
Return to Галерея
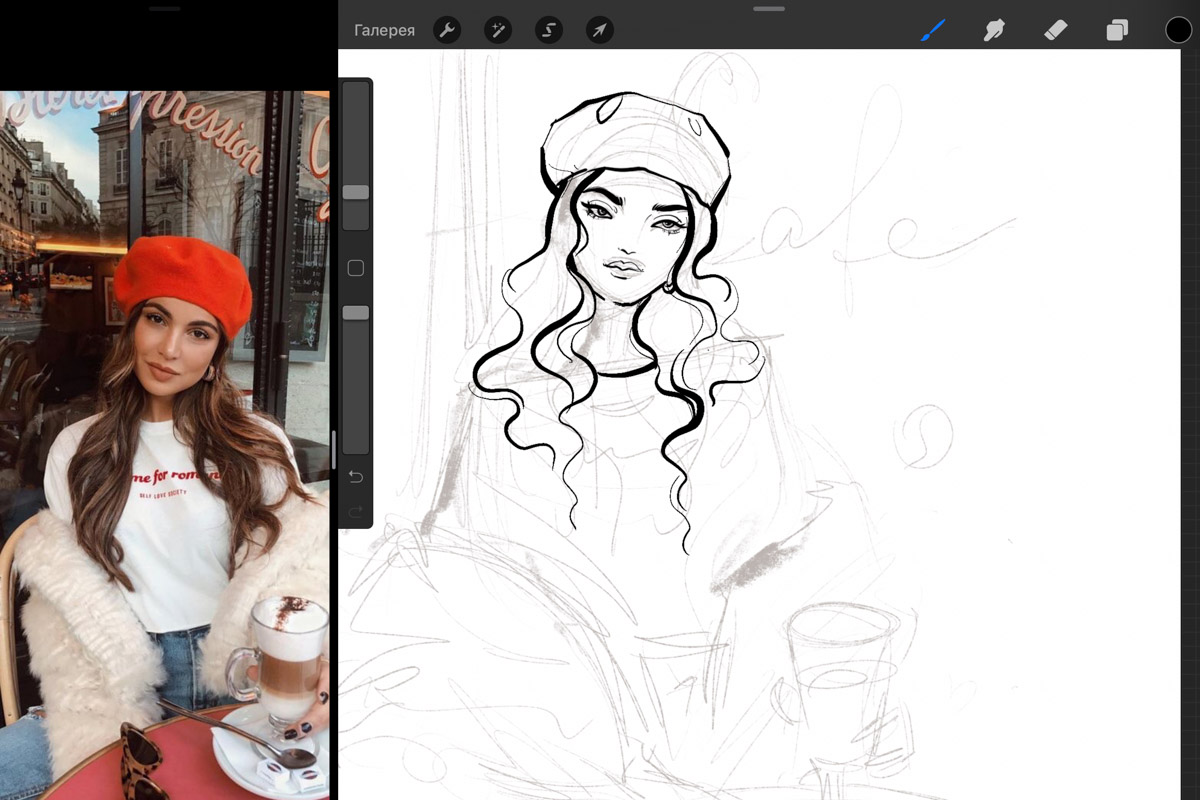point(384,30)
